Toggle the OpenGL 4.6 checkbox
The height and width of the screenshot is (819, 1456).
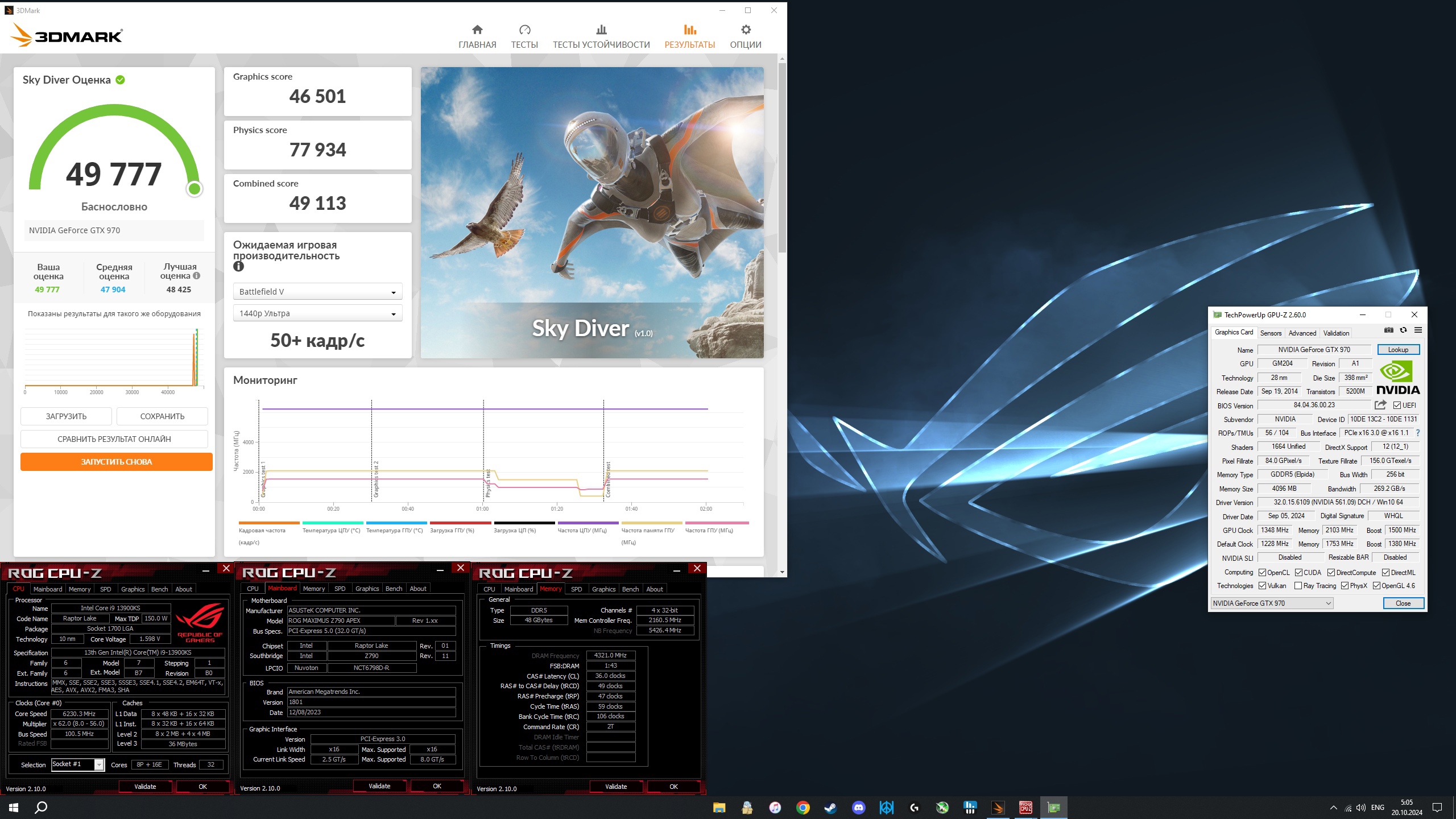tap(1376, 586)
